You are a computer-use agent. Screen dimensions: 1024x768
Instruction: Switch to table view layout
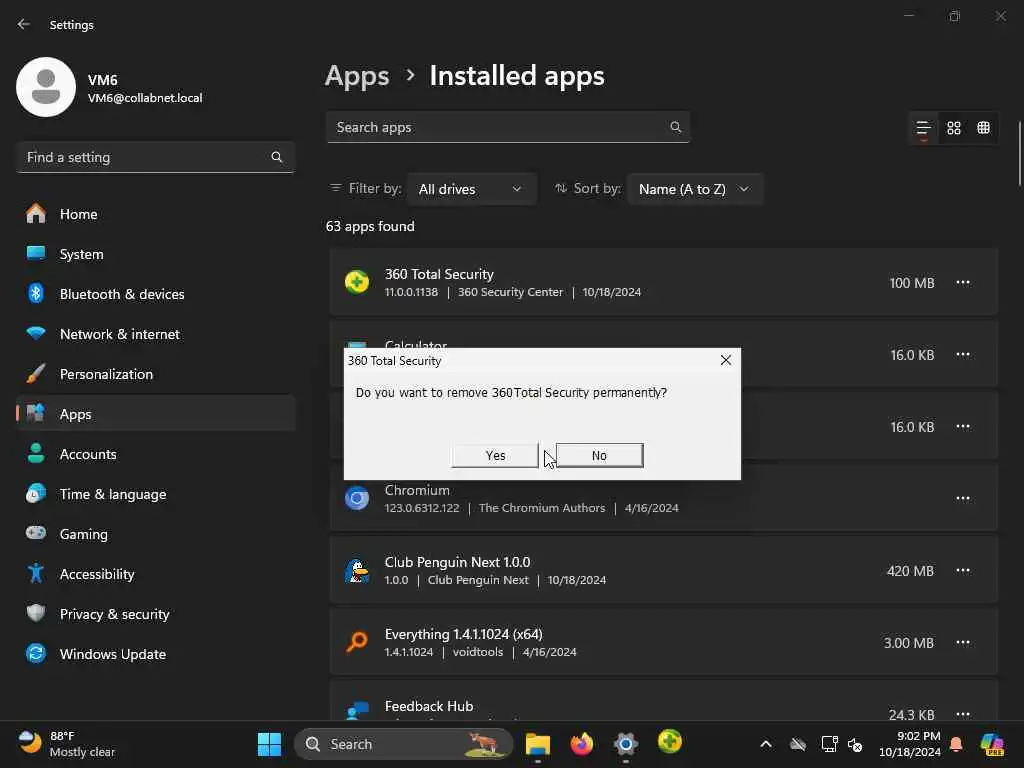[x=984, y=128]
